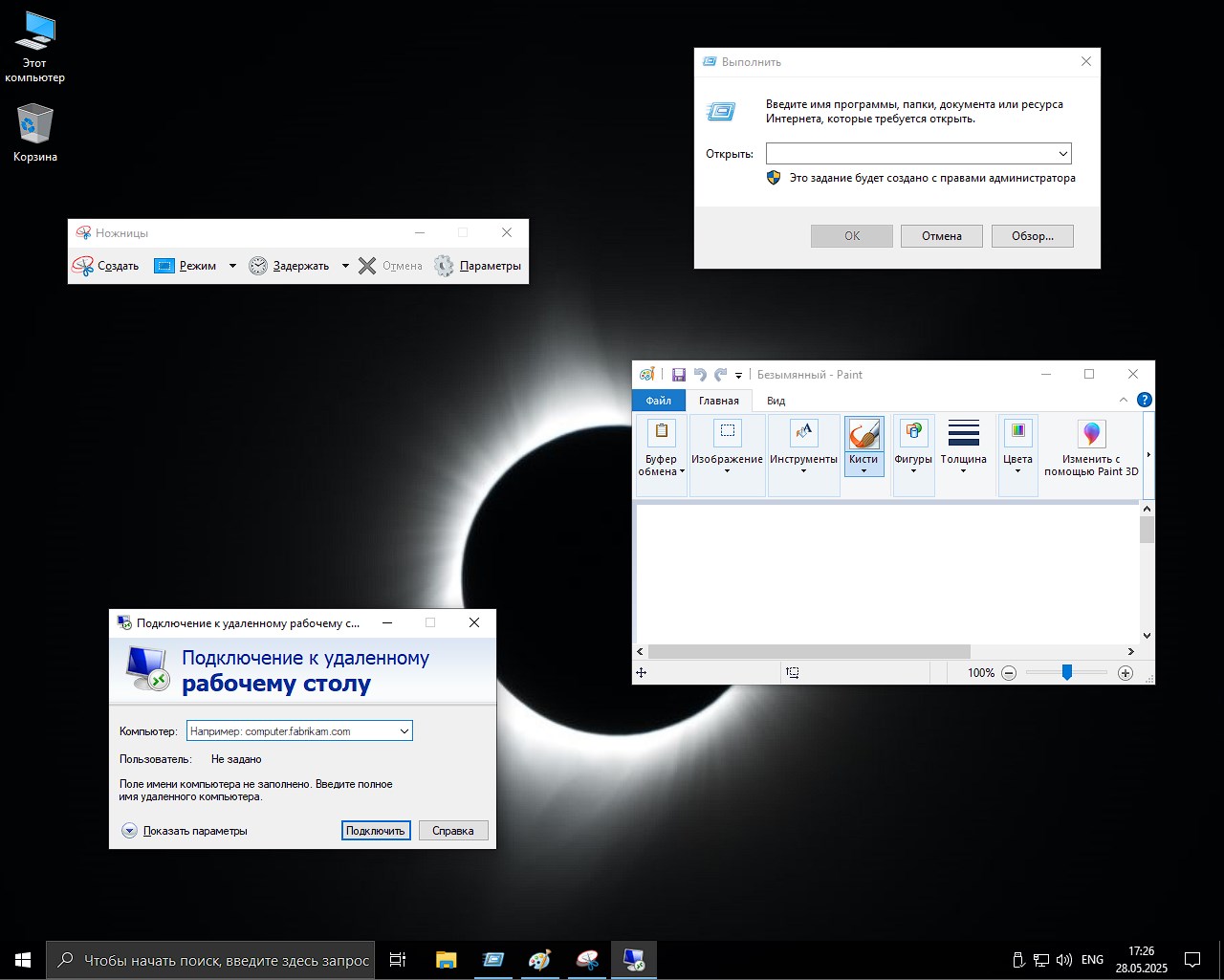
Task: Click the Save icon in Paint's quick access toolbar
Action: click(x=679, y=375)
